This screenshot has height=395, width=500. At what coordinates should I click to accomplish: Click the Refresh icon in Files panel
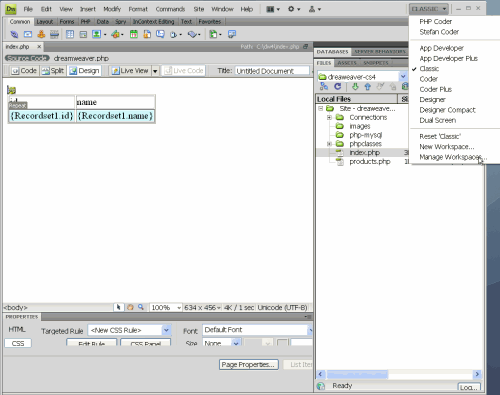[338, 87]
